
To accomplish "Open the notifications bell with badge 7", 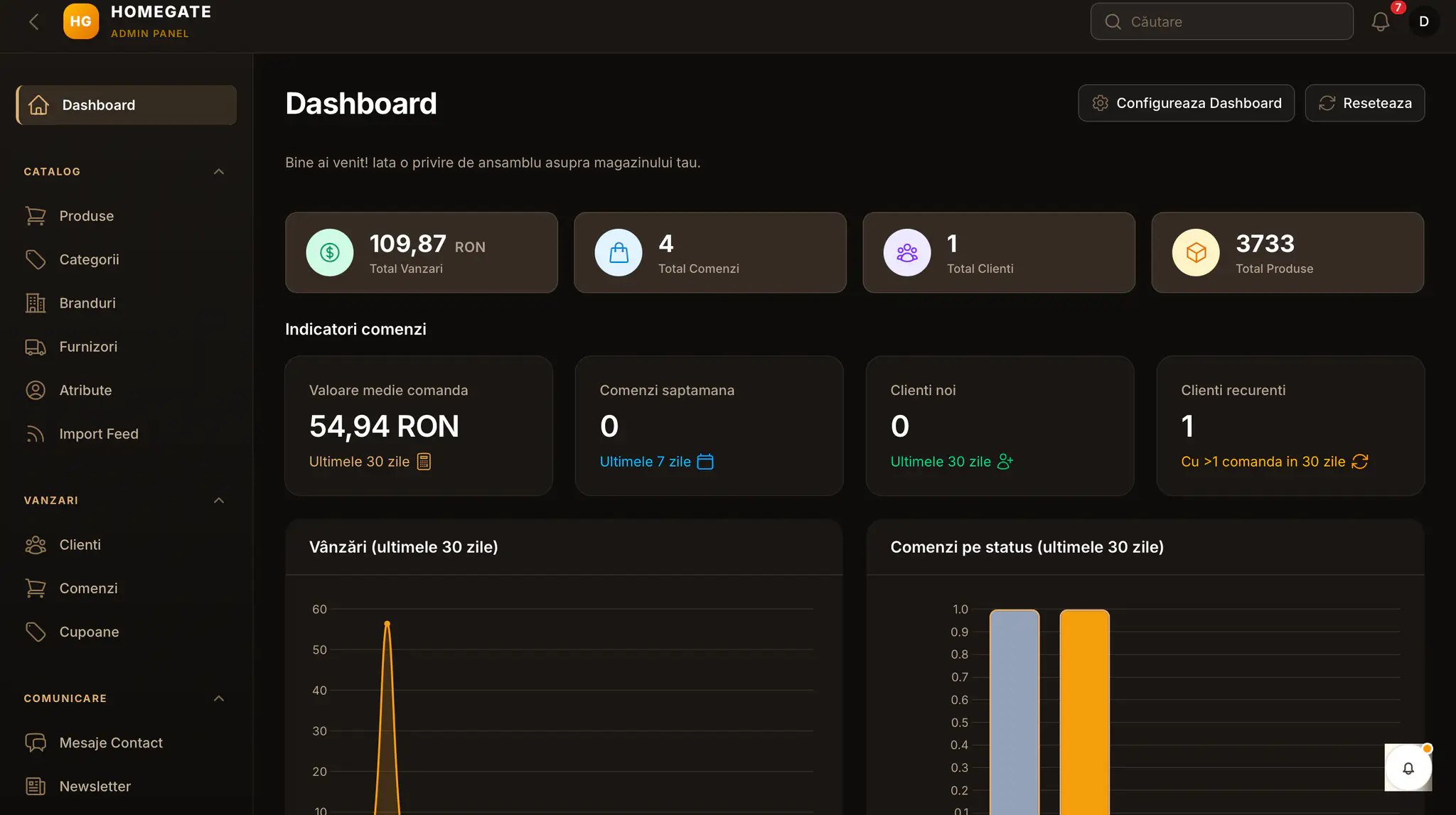I will pyautogui.click(x=1381, y=22).
